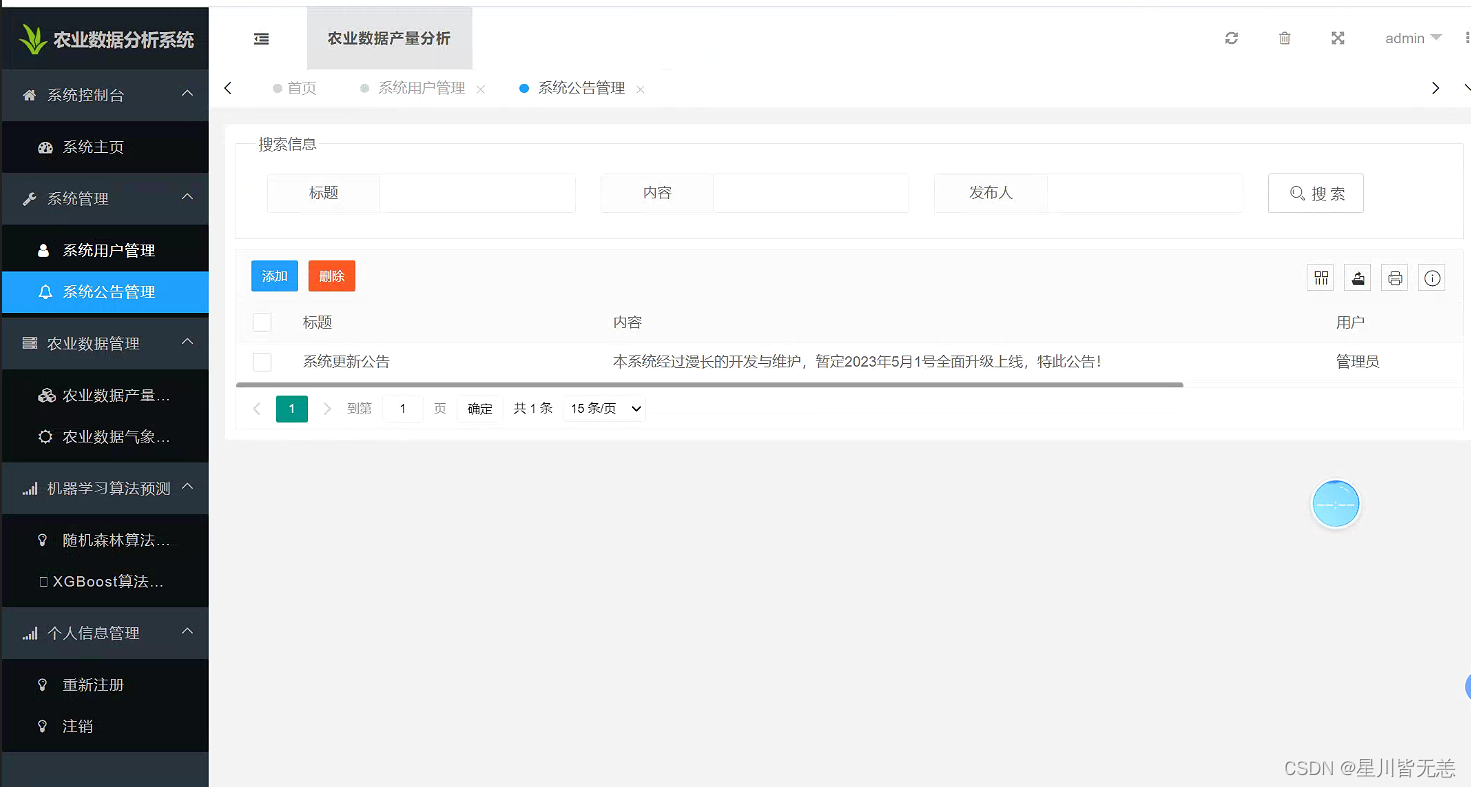
Task: Click the 删除 button
Action: click(331, 276)
